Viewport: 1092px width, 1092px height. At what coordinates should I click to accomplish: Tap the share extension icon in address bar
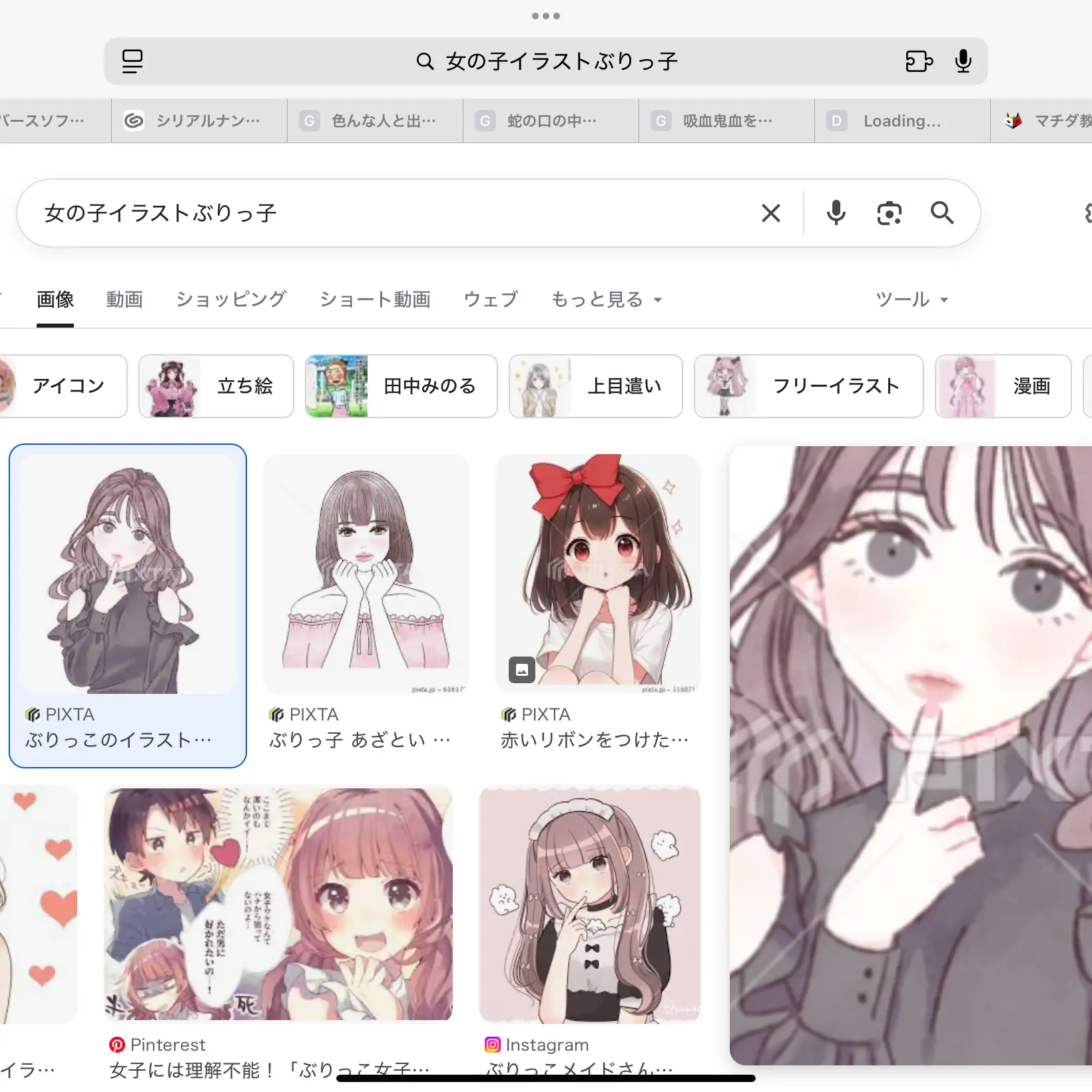tap(919, 61)
